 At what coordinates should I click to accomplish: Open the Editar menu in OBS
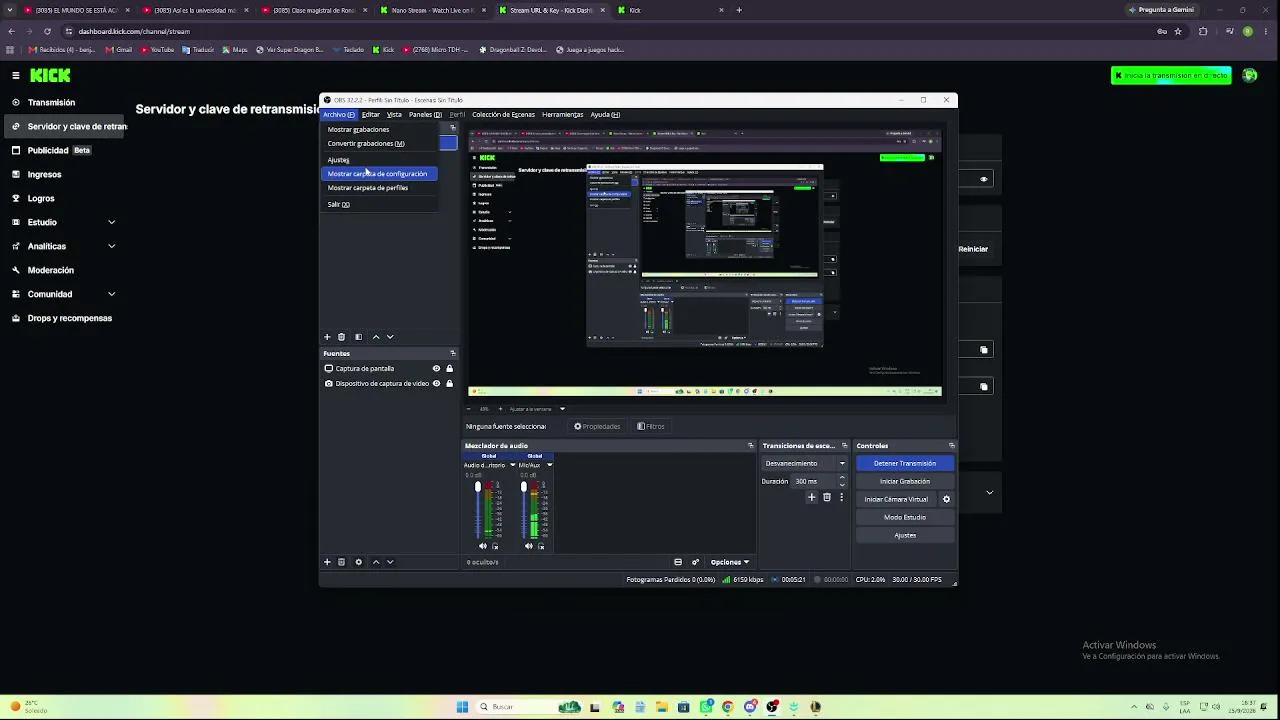[371, 115]
